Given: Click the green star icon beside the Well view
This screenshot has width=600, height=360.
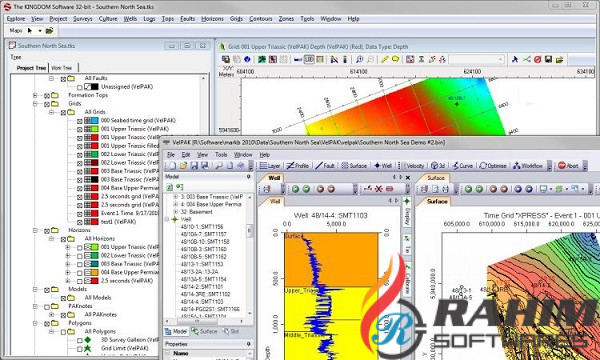Looking at the screenshot, I should coord(407,201).
